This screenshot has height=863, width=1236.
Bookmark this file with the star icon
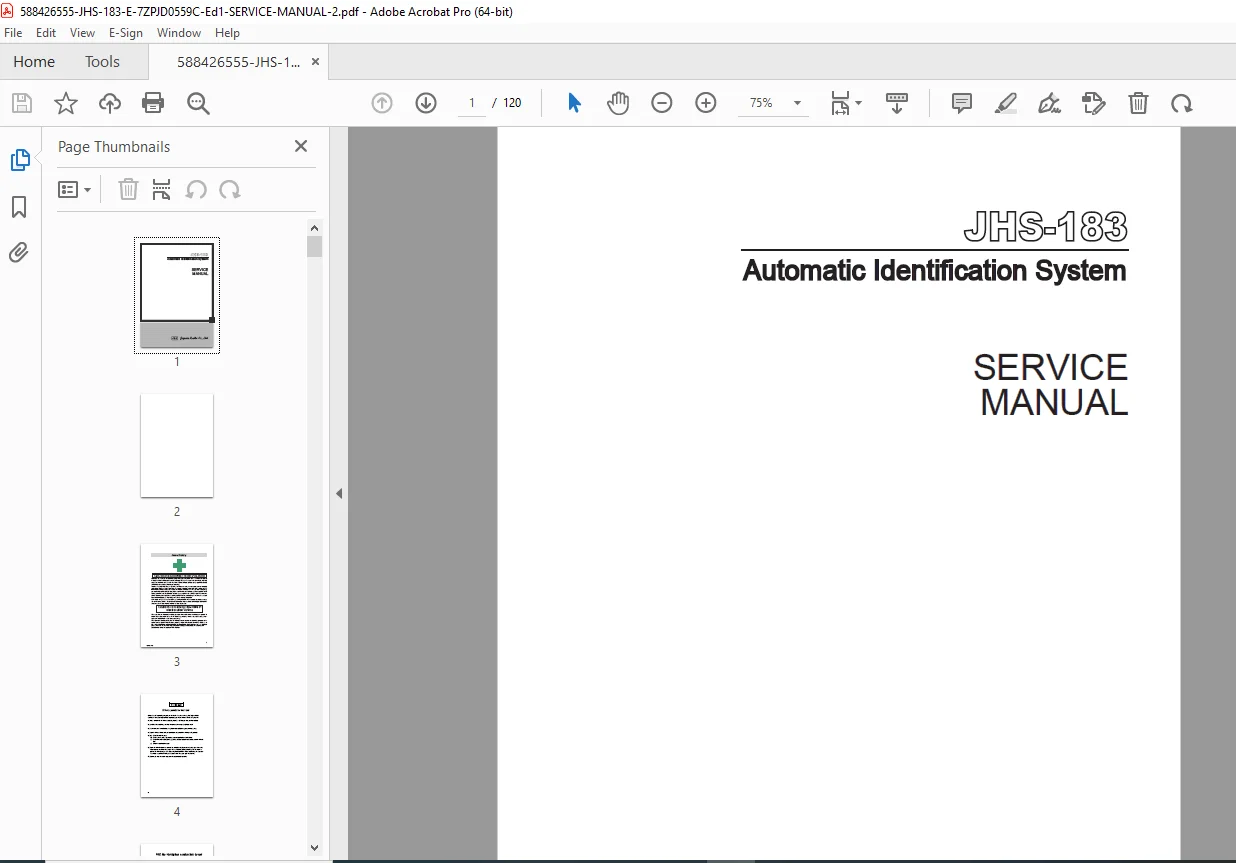(66, 103)
